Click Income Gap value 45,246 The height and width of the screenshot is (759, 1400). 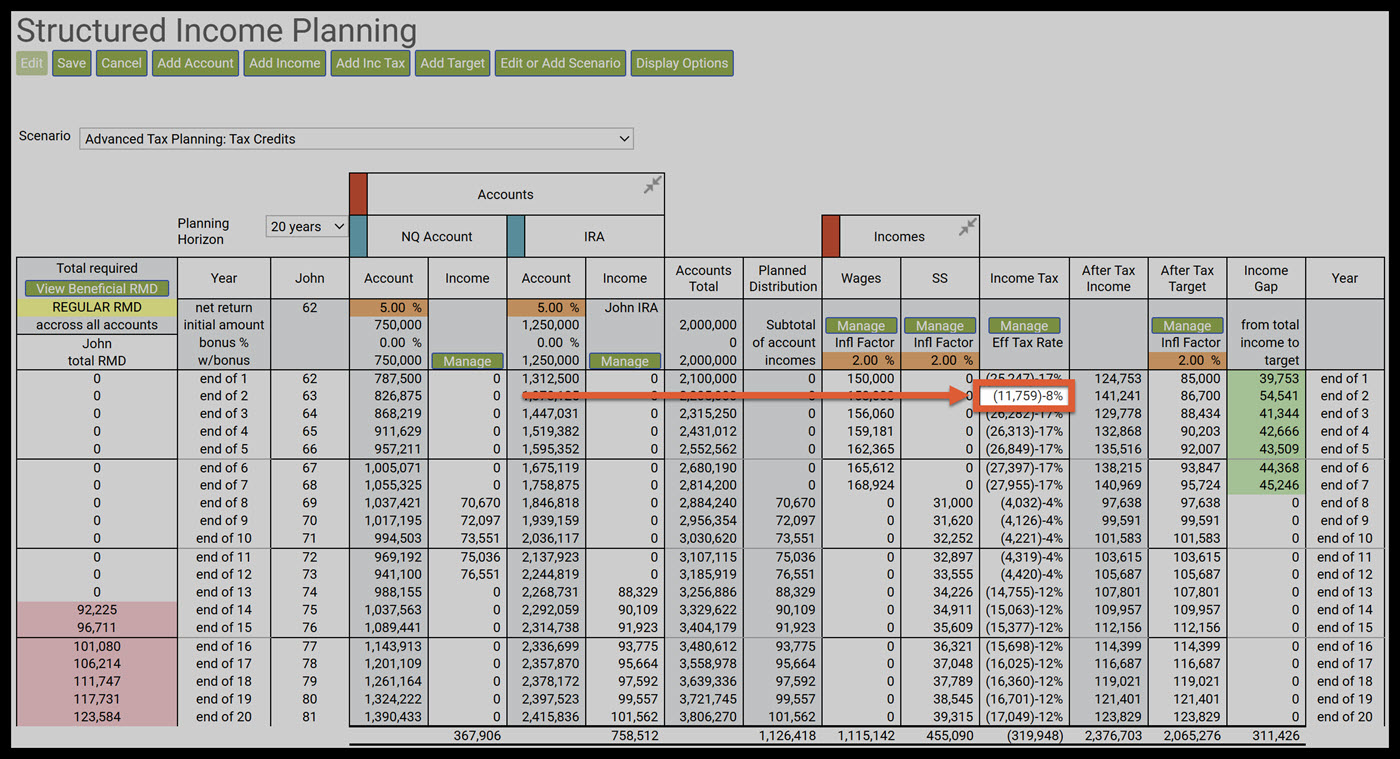1278,486
